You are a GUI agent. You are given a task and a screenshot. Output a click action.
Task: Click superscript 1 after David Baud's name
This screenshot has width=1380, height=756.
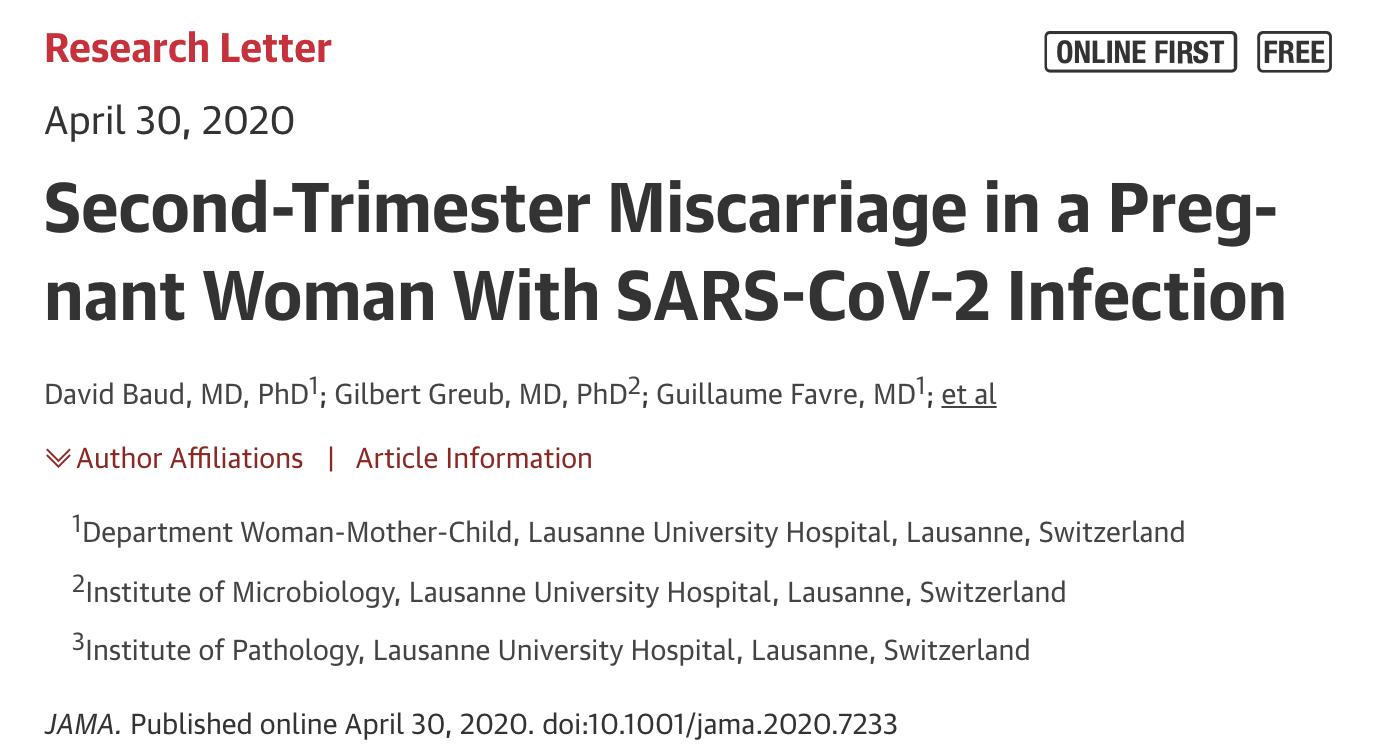(x=313, y=386)
